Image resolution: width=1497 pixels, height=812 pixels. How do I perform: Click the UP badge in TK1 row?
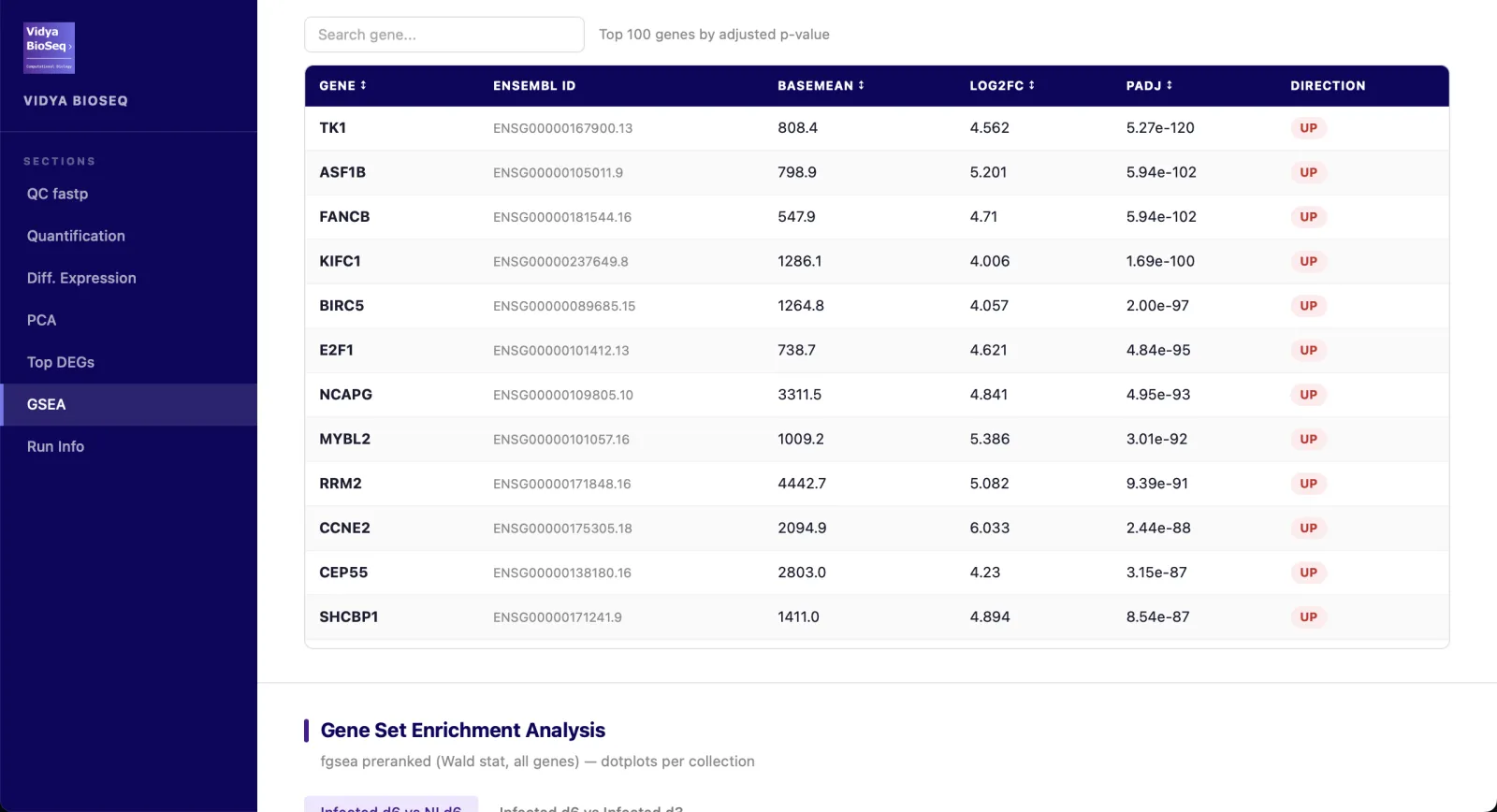click(x=1308, y=128)
